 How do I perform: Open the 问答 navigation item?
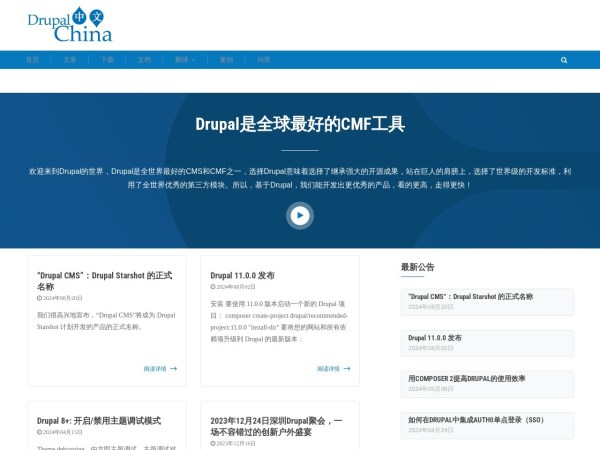[263, 60]
